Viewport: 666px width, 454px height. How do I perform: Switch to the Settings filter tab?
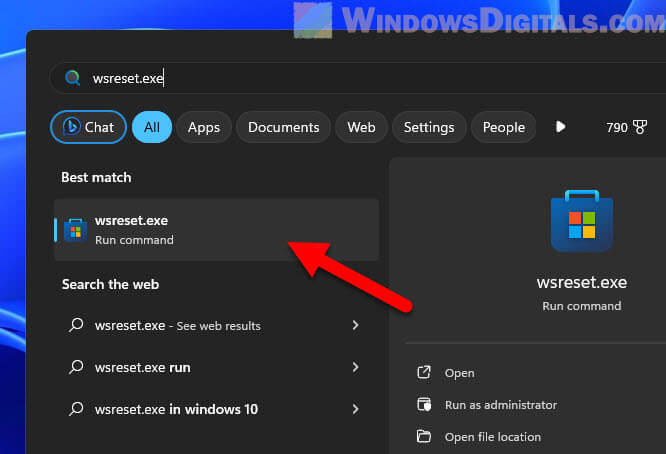tap(429, 127)
